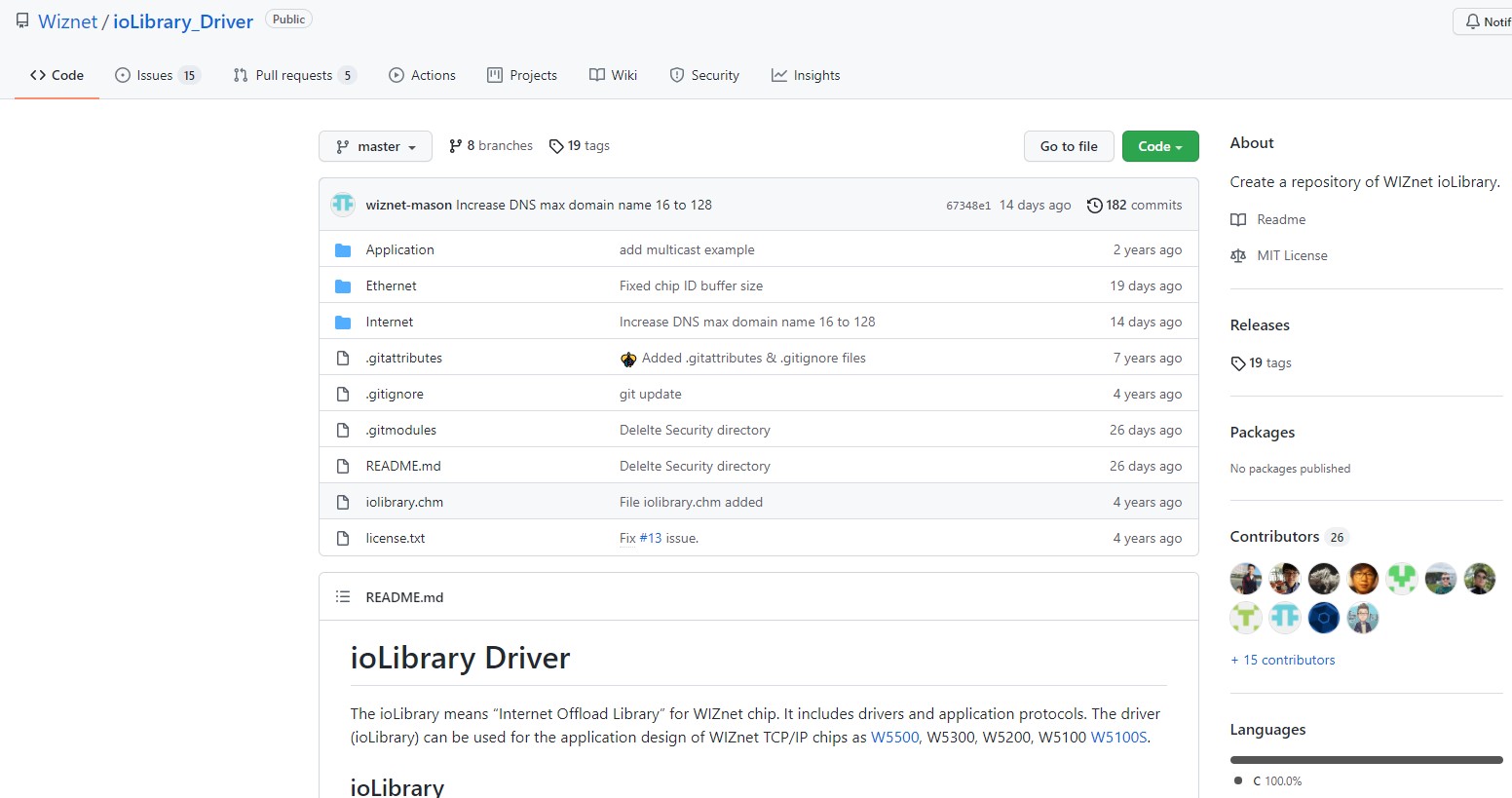Click wiznet-mason avatar in commit header
1512x798 pixels.
point(343,204)
